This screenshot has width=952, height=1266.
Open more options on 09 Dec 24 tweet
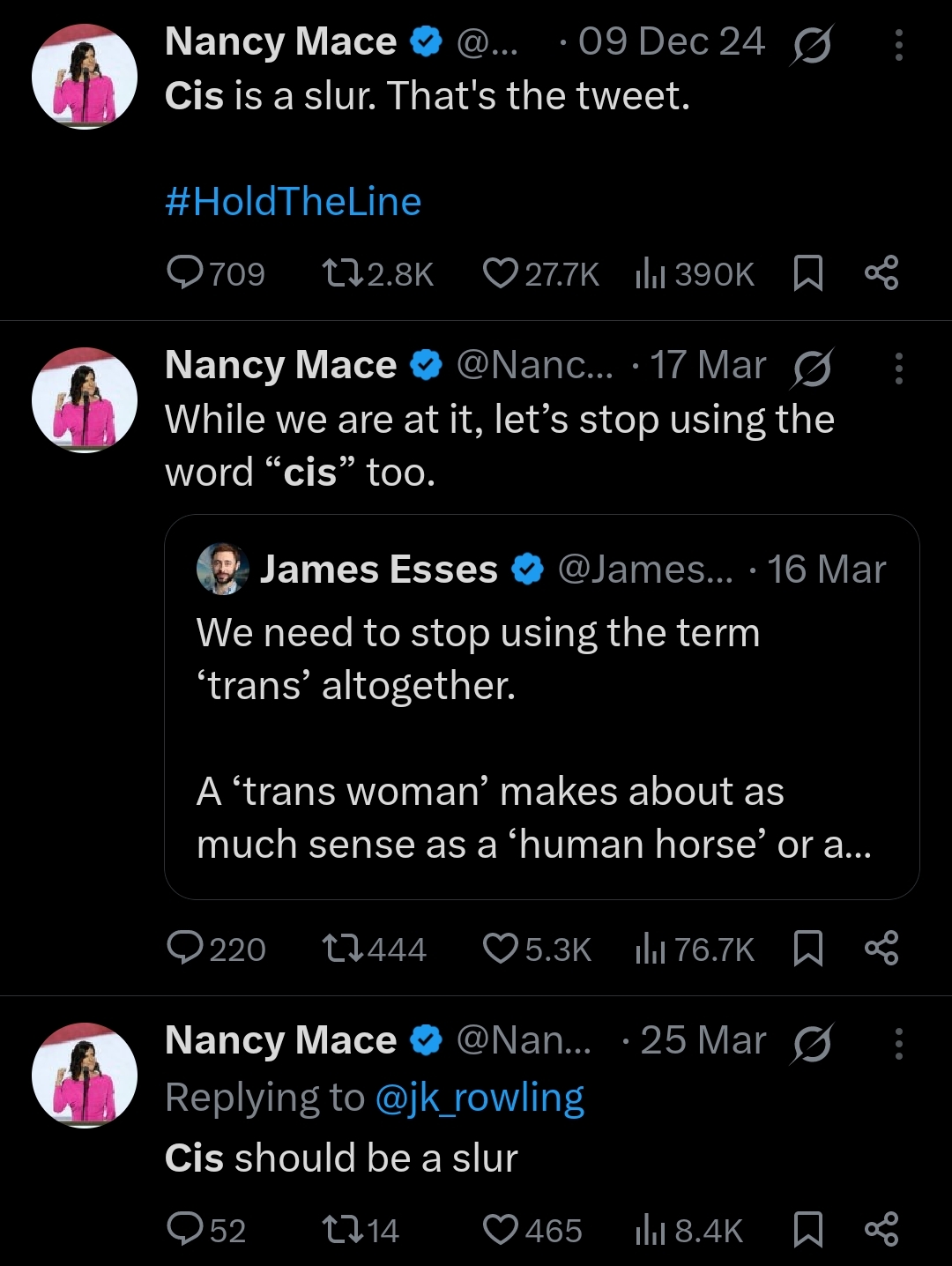[898, 44]
